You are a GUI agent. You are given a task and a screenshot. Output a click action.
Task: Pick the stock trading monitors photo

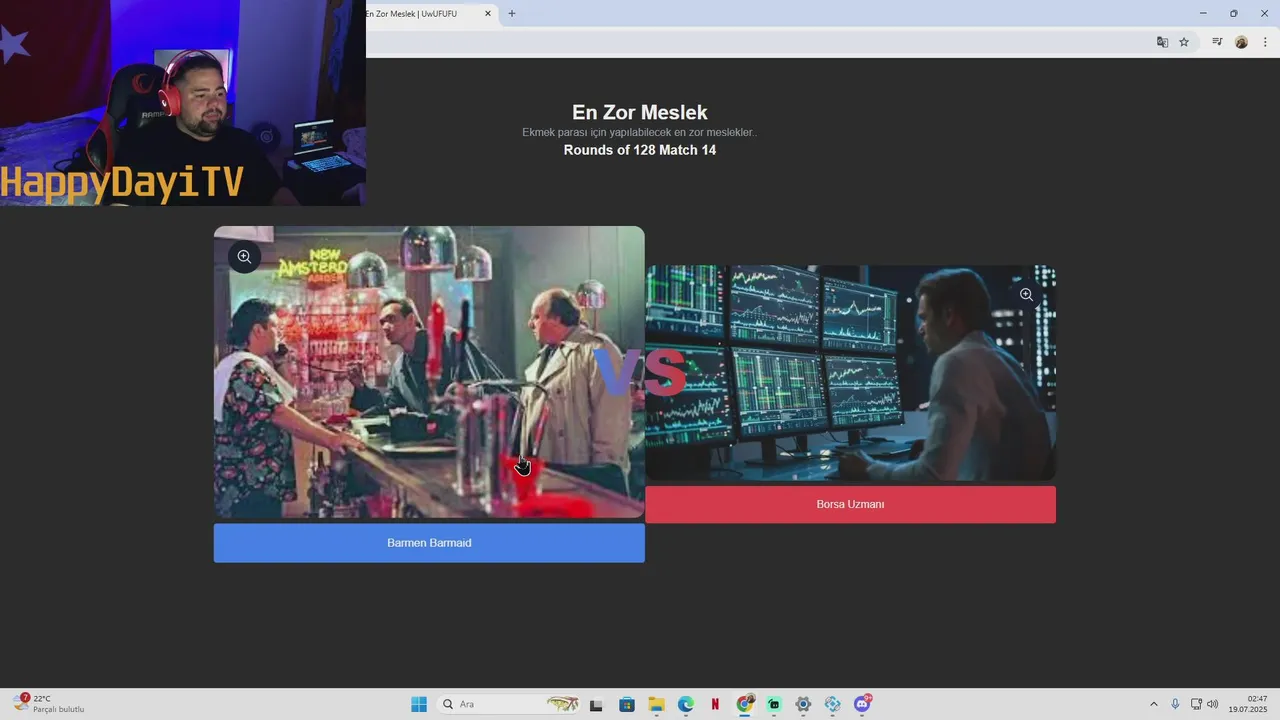coord(850,373)
